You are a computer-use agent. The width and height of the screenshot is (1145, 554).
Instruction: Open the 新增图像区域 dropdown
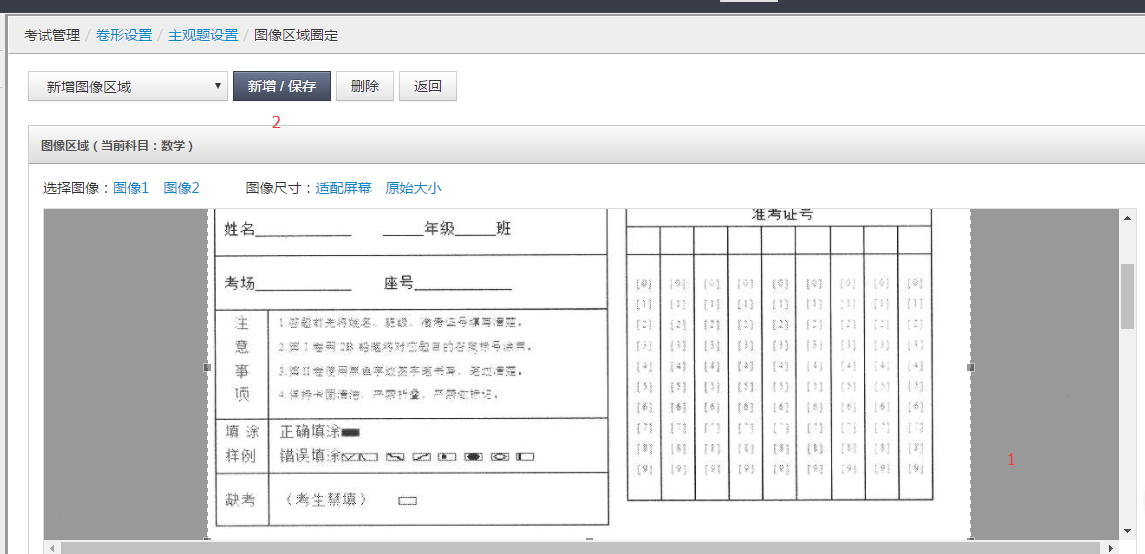tap(128, 86)
